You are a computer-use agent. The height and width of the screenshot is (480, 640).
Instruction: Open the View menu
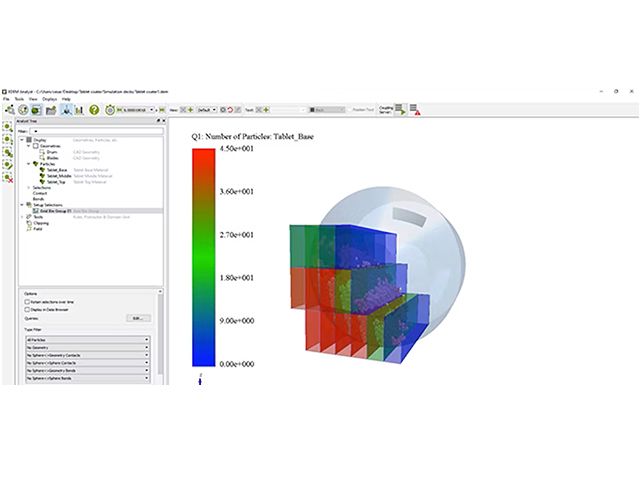[x=33, y=99]
